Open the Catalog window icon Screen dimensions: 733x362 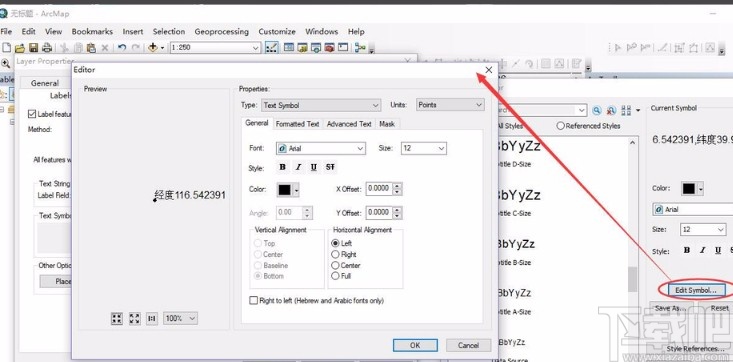(302, 48)
